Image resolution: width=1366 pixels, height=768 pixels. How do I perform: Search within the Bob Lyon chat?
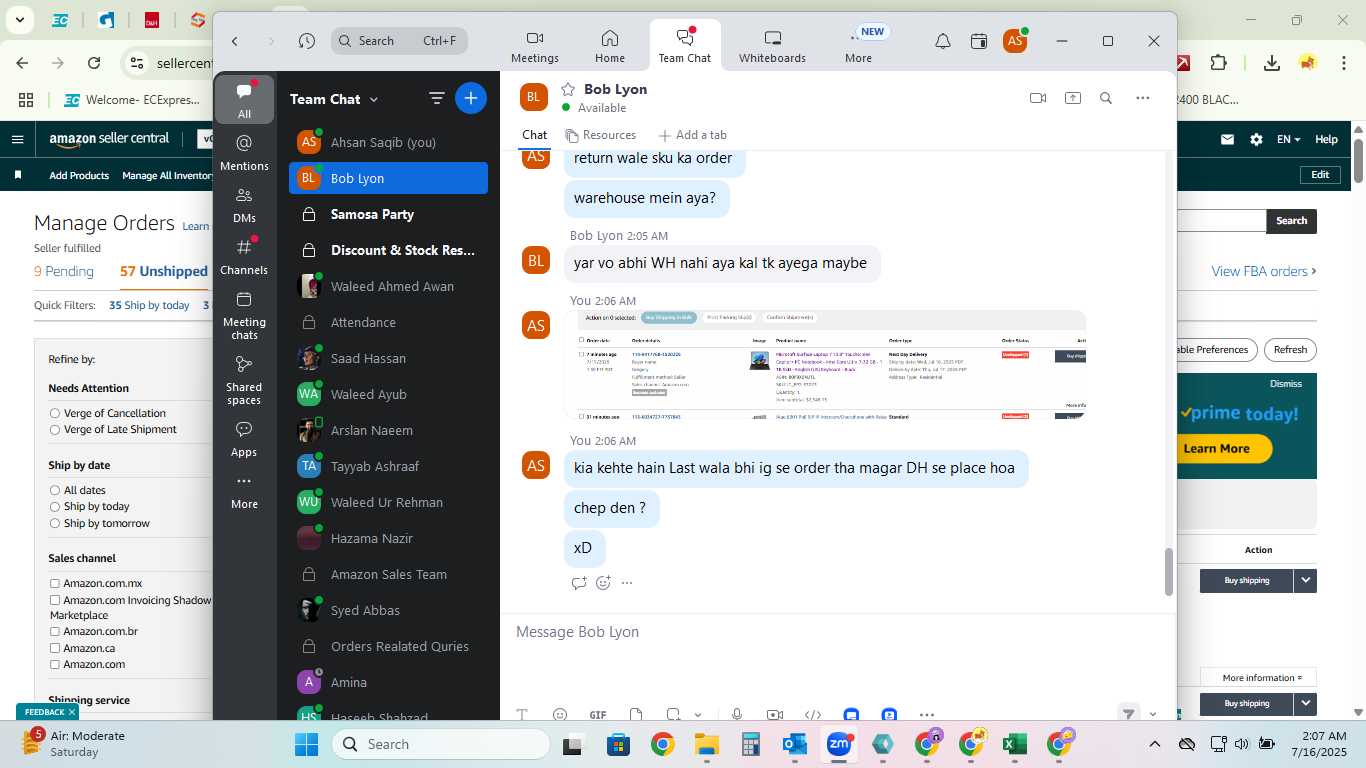pos(1106,98)
